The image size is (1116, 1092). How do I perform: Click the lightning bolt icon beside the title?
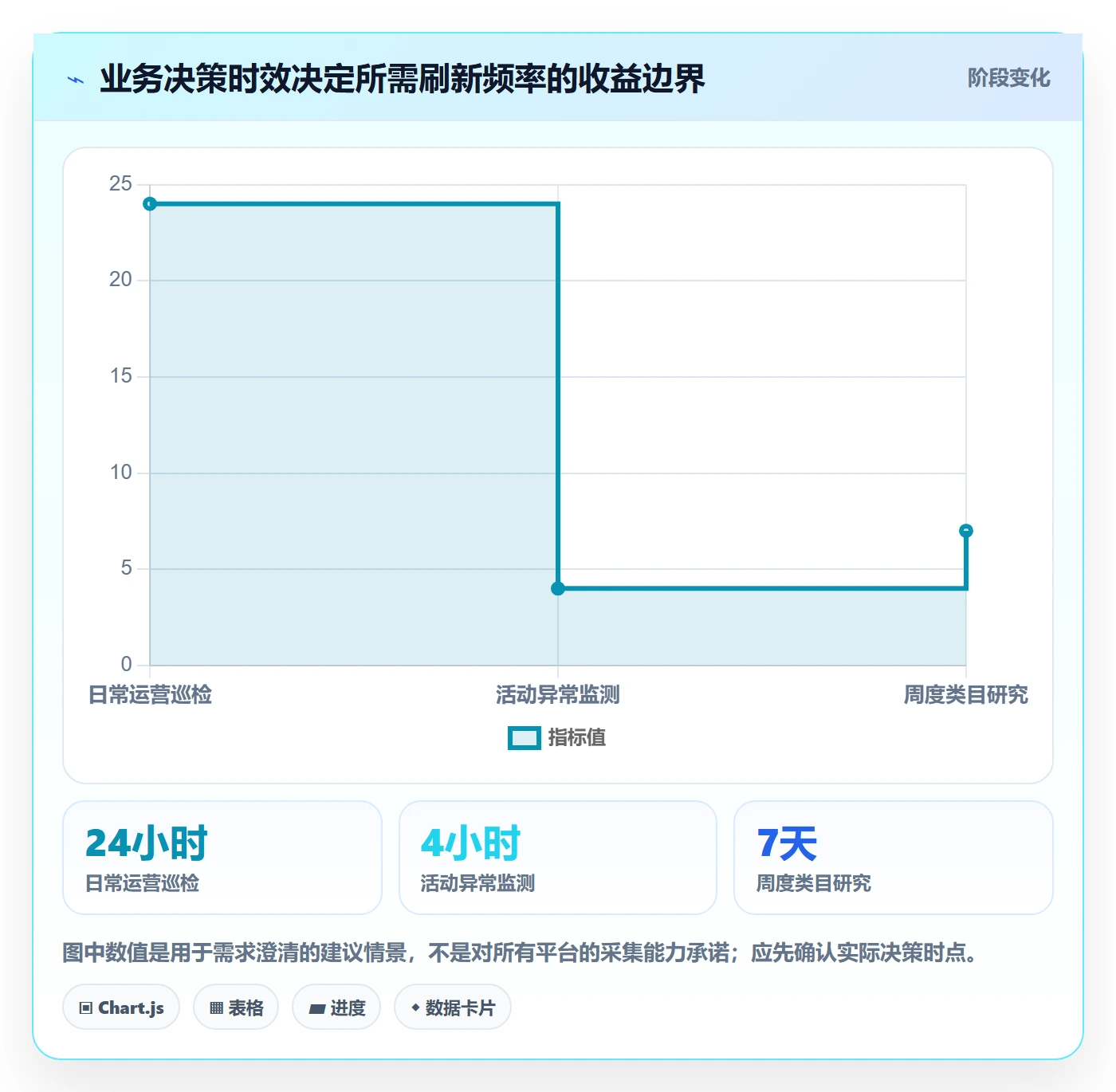click(76, 80)
